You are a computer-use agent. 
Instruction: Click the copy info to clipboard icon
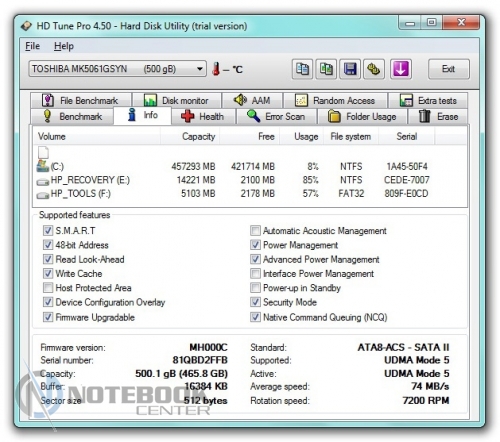click(302, 69)
